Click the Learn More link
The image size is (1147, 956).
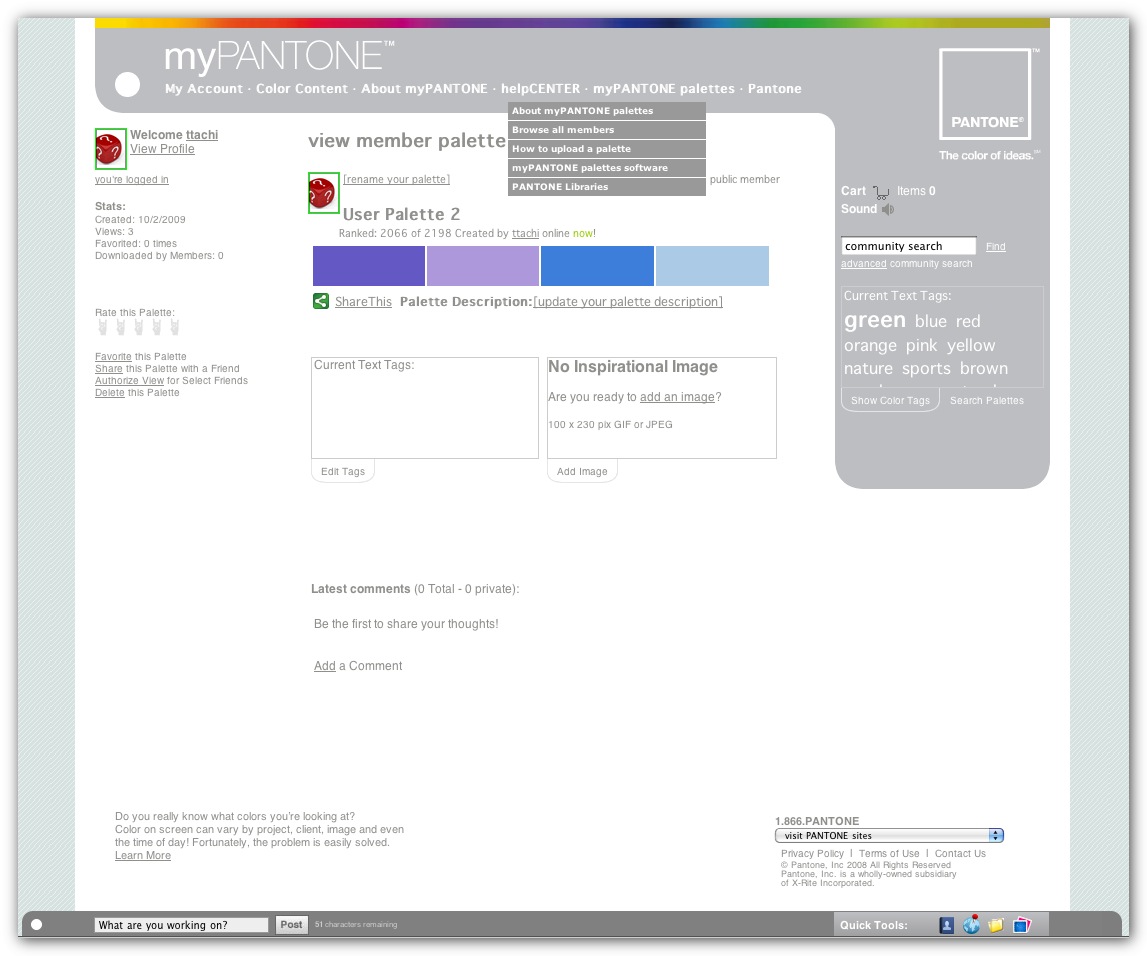point(143,856)
